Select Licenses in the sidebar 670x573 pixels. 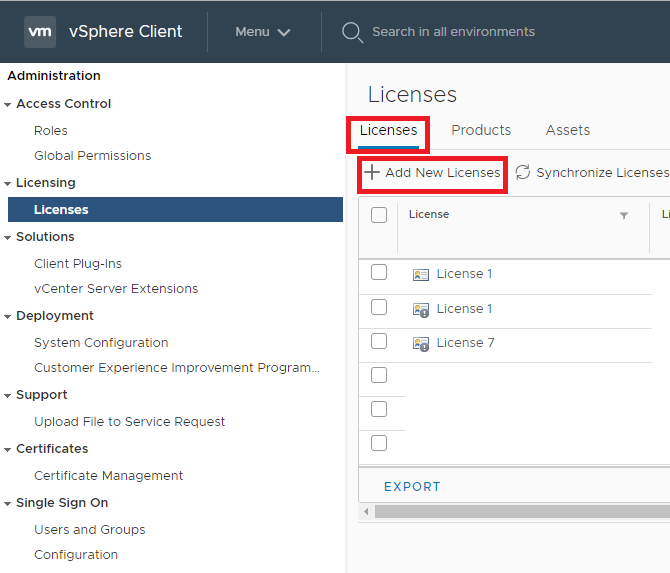(x=175, y=209)
